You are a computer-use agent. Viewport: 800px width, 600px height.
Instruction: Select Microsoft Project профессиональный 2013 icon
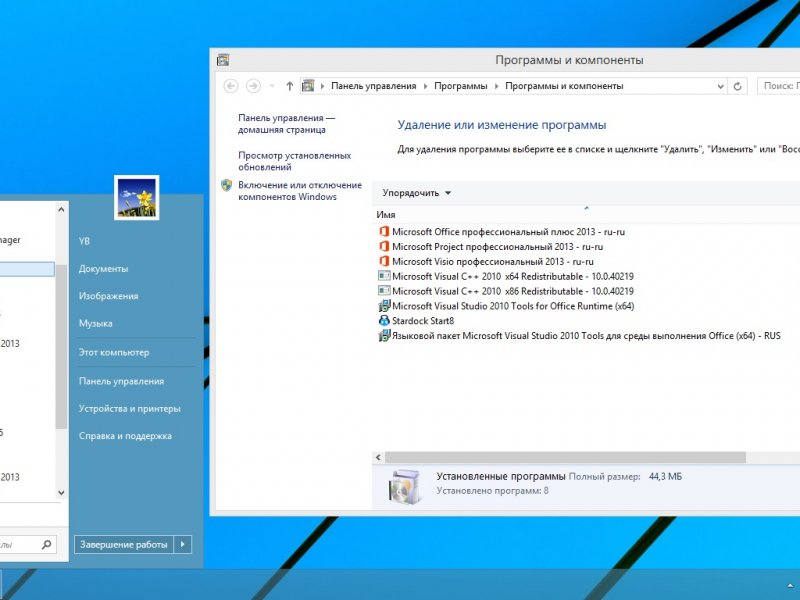(x=384, y=246)
